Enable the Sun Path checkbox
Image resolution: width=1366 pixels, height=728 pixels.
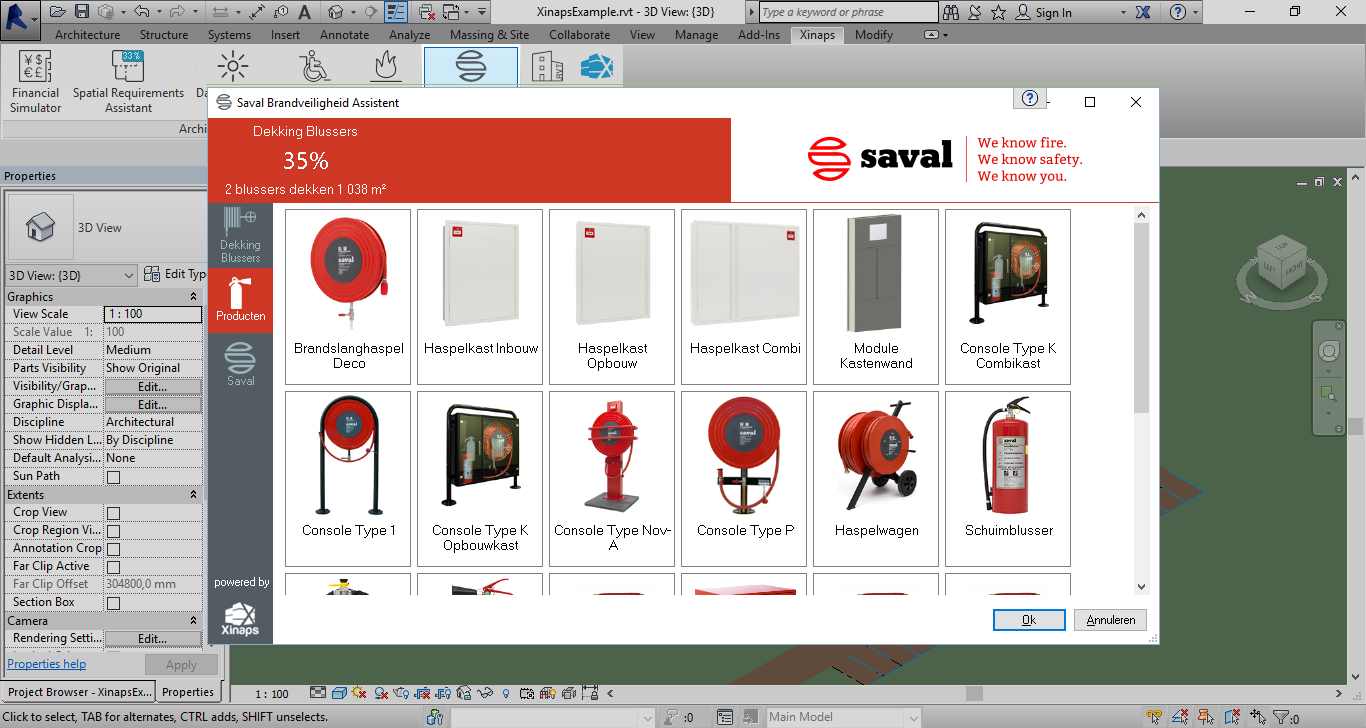pos(113,477)
